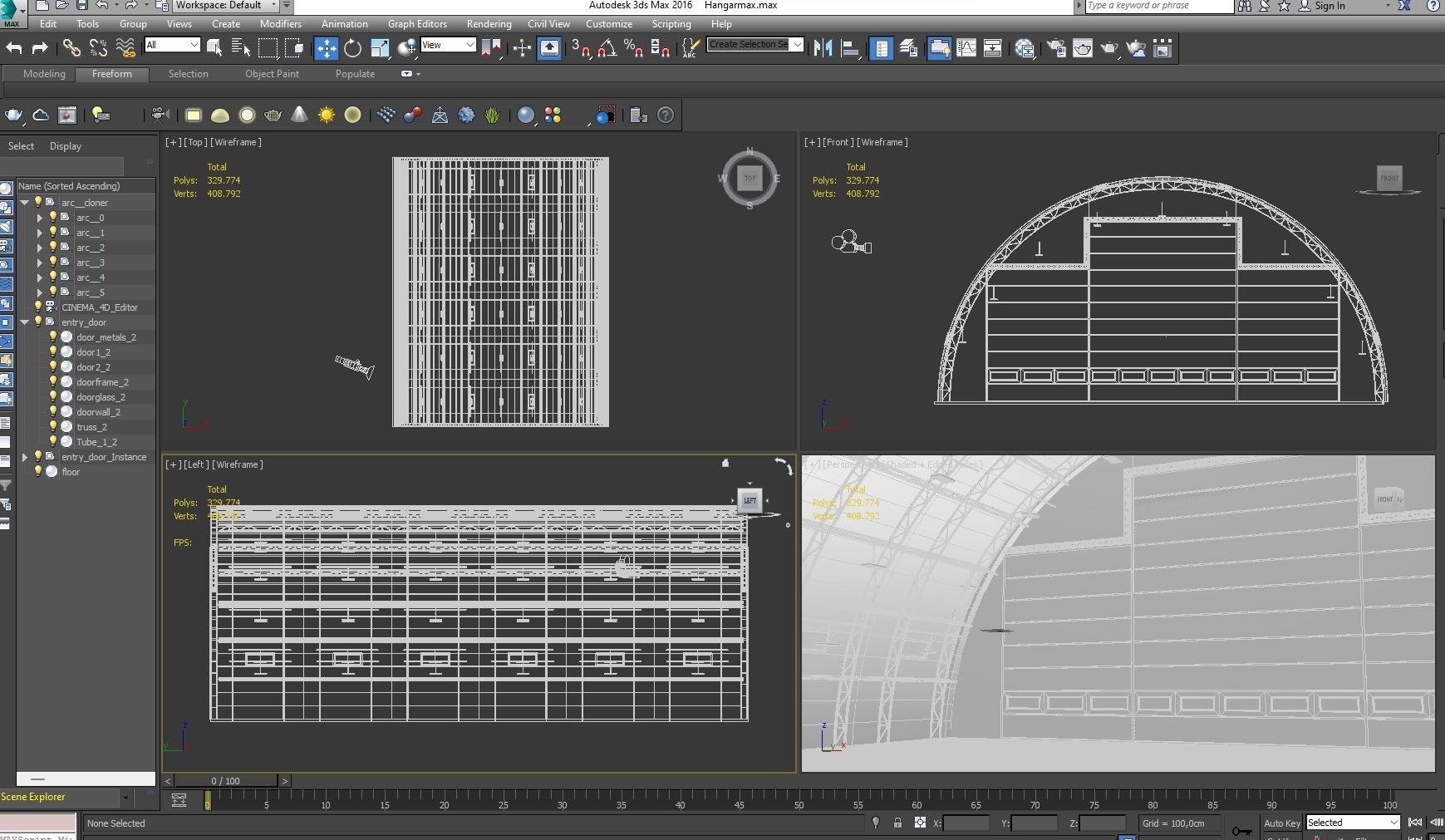This screenshot has width=1445, height=840.
Task: Click the Top viewport label
Action: coord(194,142)
